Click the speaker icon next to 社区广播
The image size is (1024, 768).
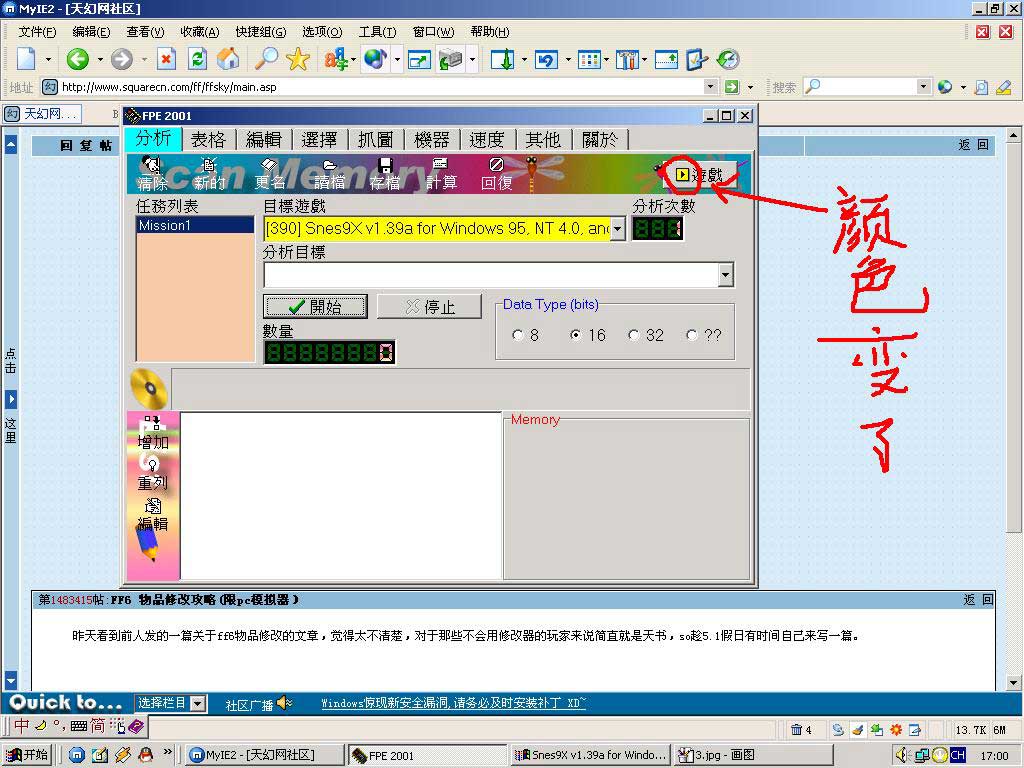point(285,703)
